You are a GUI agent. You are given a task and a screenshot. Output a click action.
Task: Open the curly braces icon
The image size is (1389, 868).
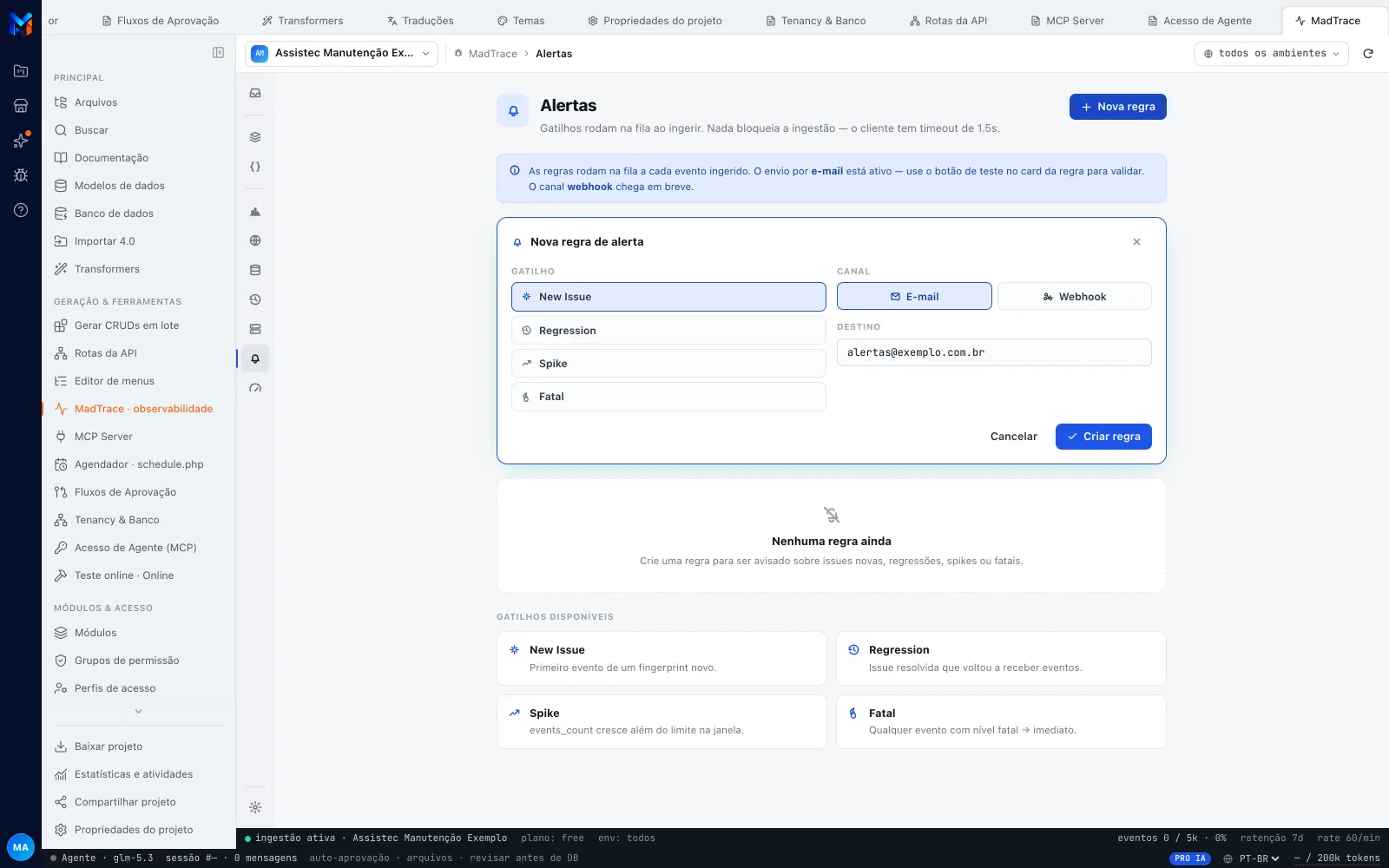(x=255, y=167)
